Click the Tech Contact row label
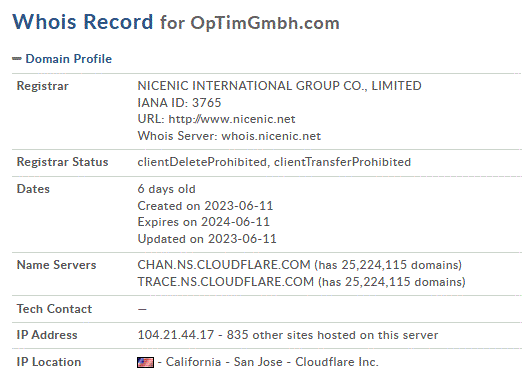 click(54, 309)
